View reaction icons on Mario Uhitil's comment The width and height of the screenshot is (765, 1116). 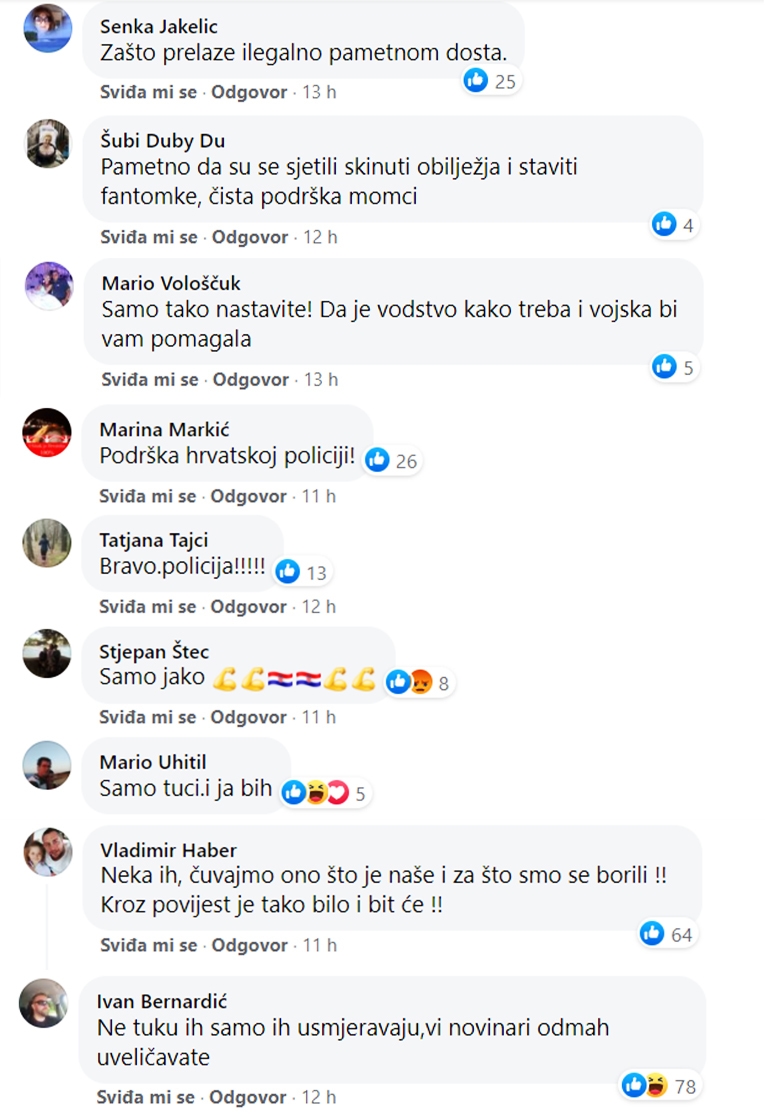click(325, 794)
